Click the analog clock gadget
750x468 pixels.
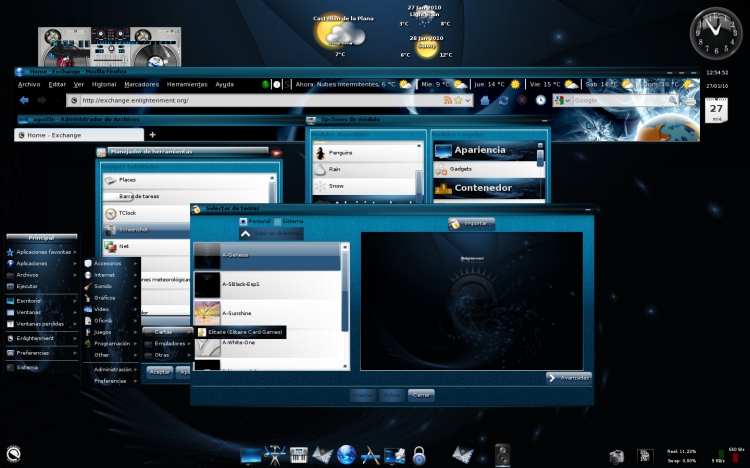pos(716,33)
